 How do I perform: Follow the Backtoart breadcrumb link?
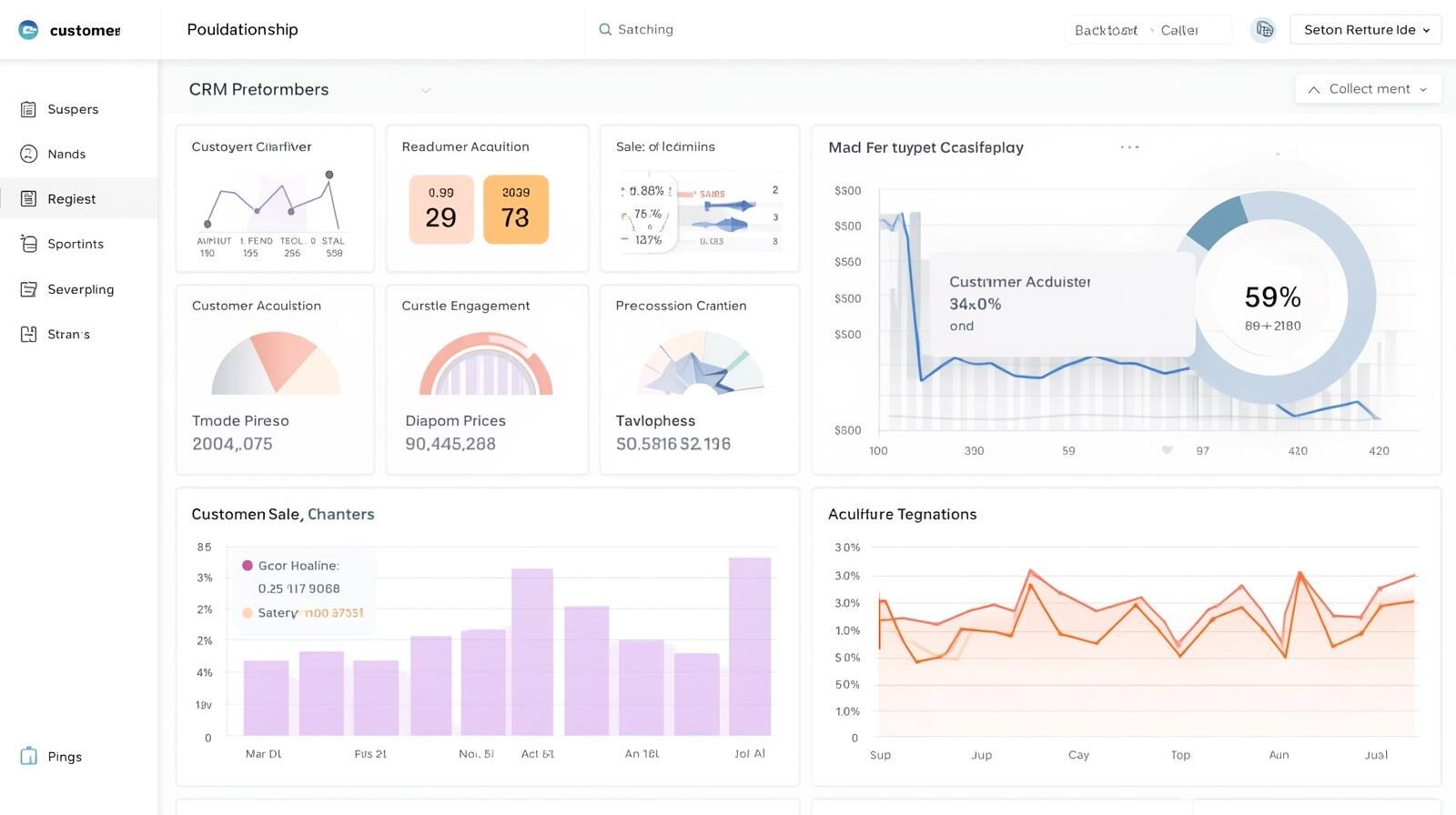pos(1106,30)
